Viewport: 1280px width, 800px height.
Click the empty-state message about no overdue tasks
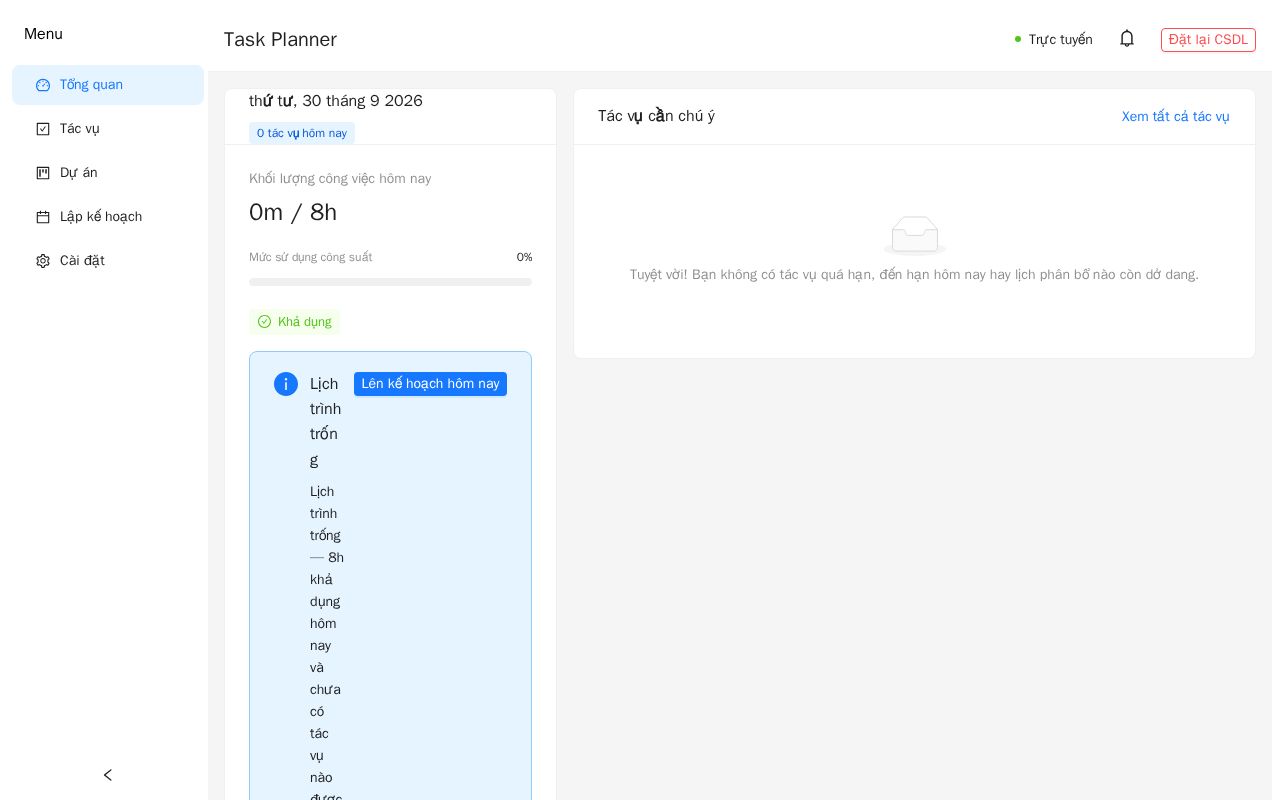pyautogui.click(x=914, y=275)
